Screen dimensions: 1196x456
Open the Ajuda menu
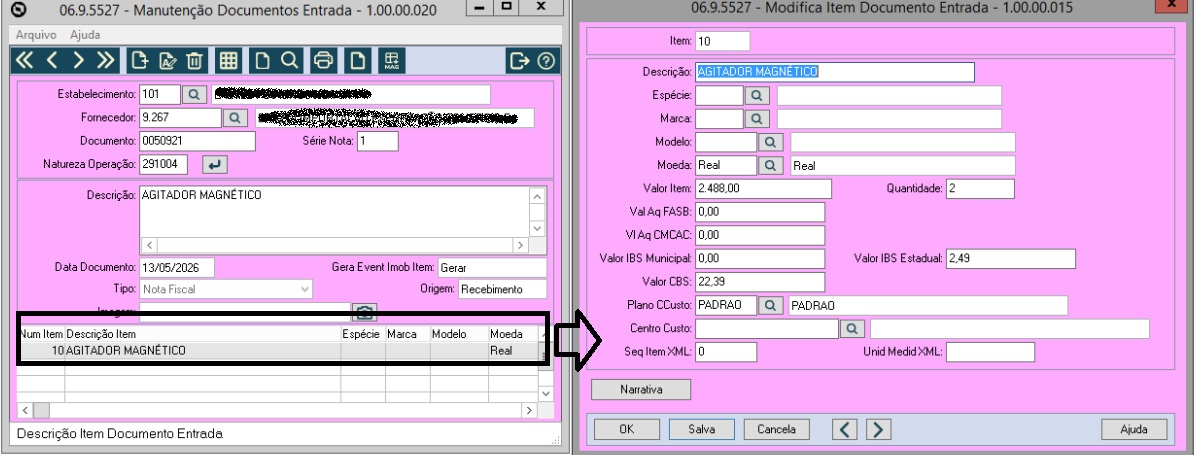pos(85,35)
